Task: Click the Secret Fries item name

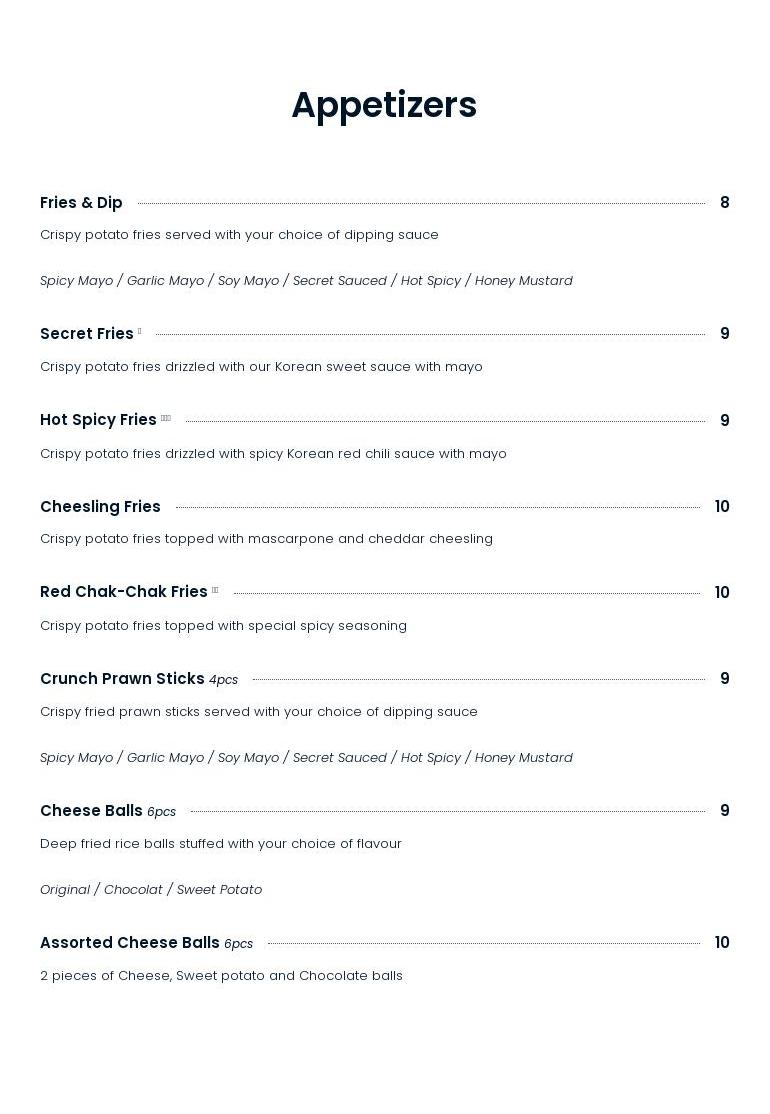Action: 87,334
